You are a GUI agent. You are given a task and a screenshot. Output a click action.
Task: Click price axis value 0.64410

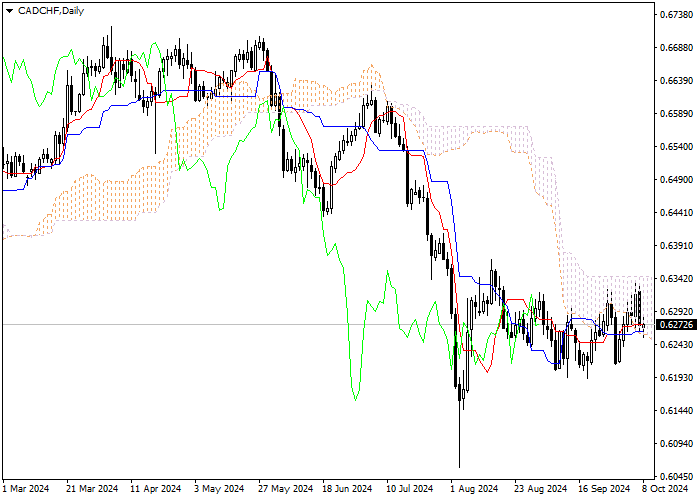click(x=677, y=212)
